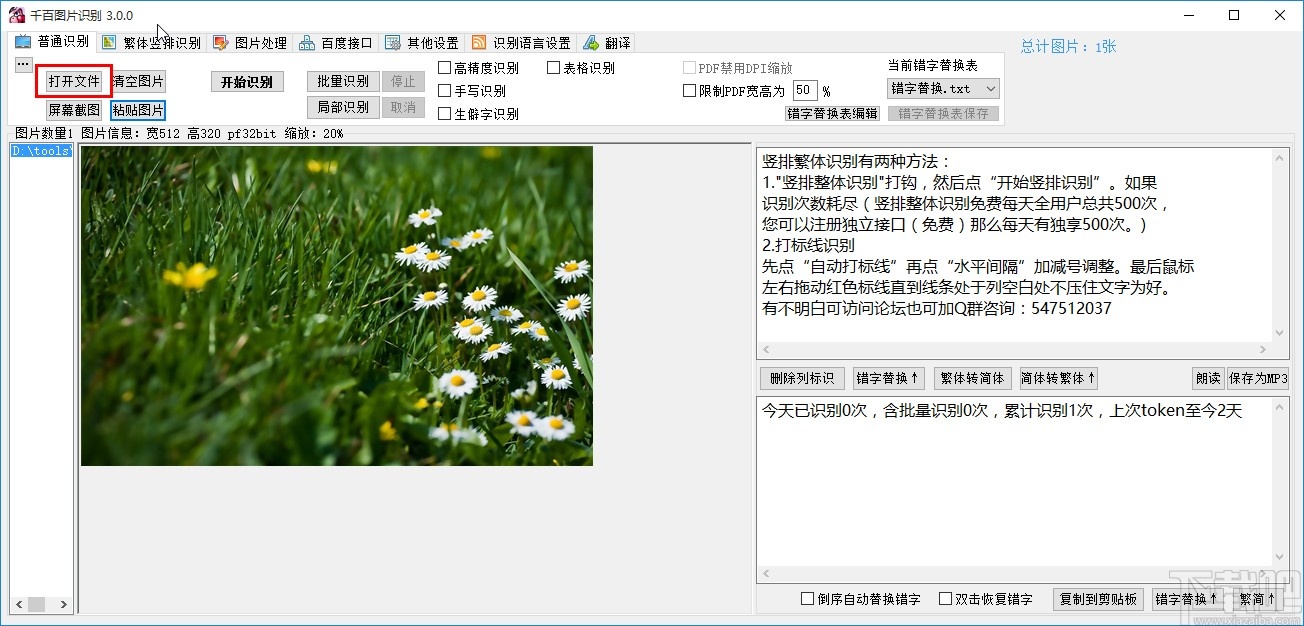Open the 错字替换.txt dropdown
Screen dimensions: 1304x626
coord(943,88)
